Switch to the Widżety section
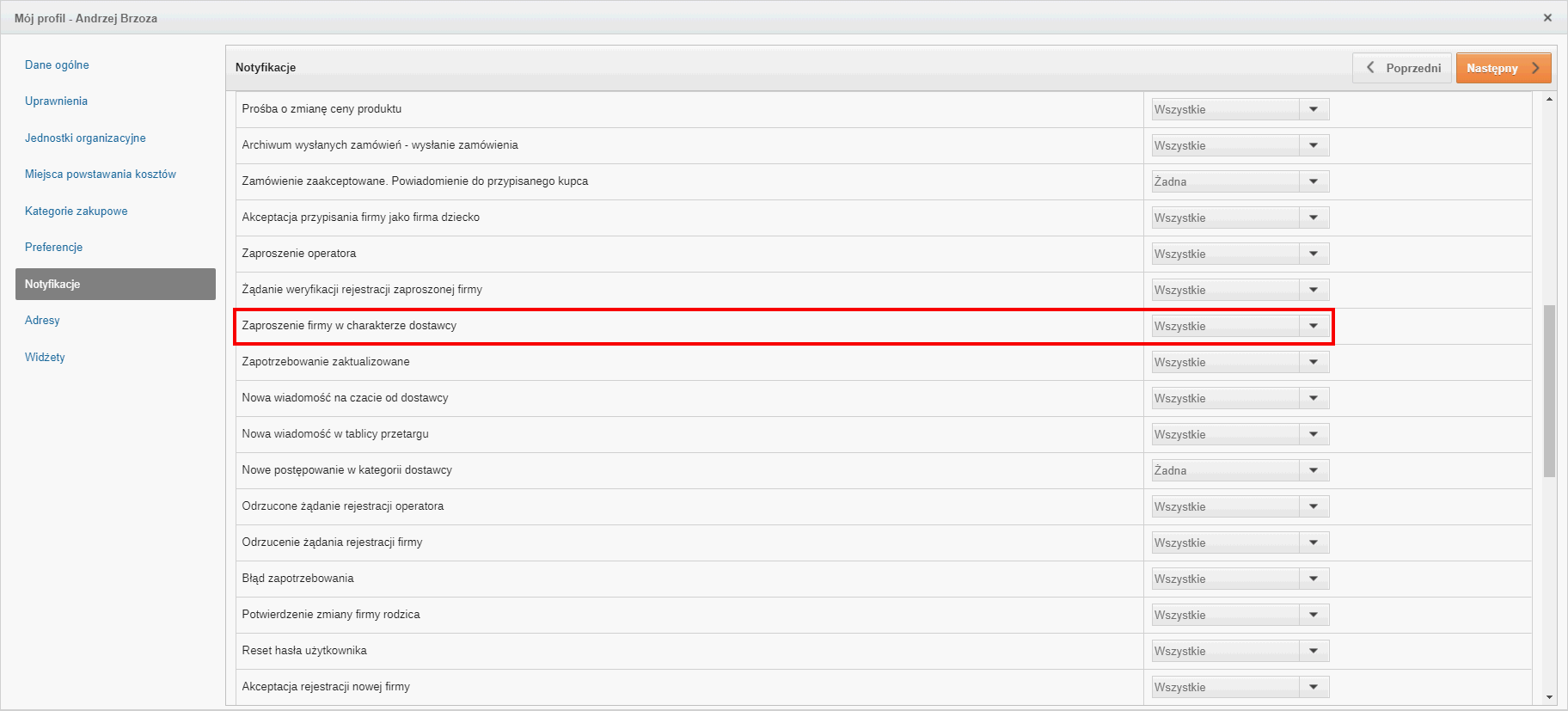This screenshot has width=1568, height=711. (x=45, y=357)
